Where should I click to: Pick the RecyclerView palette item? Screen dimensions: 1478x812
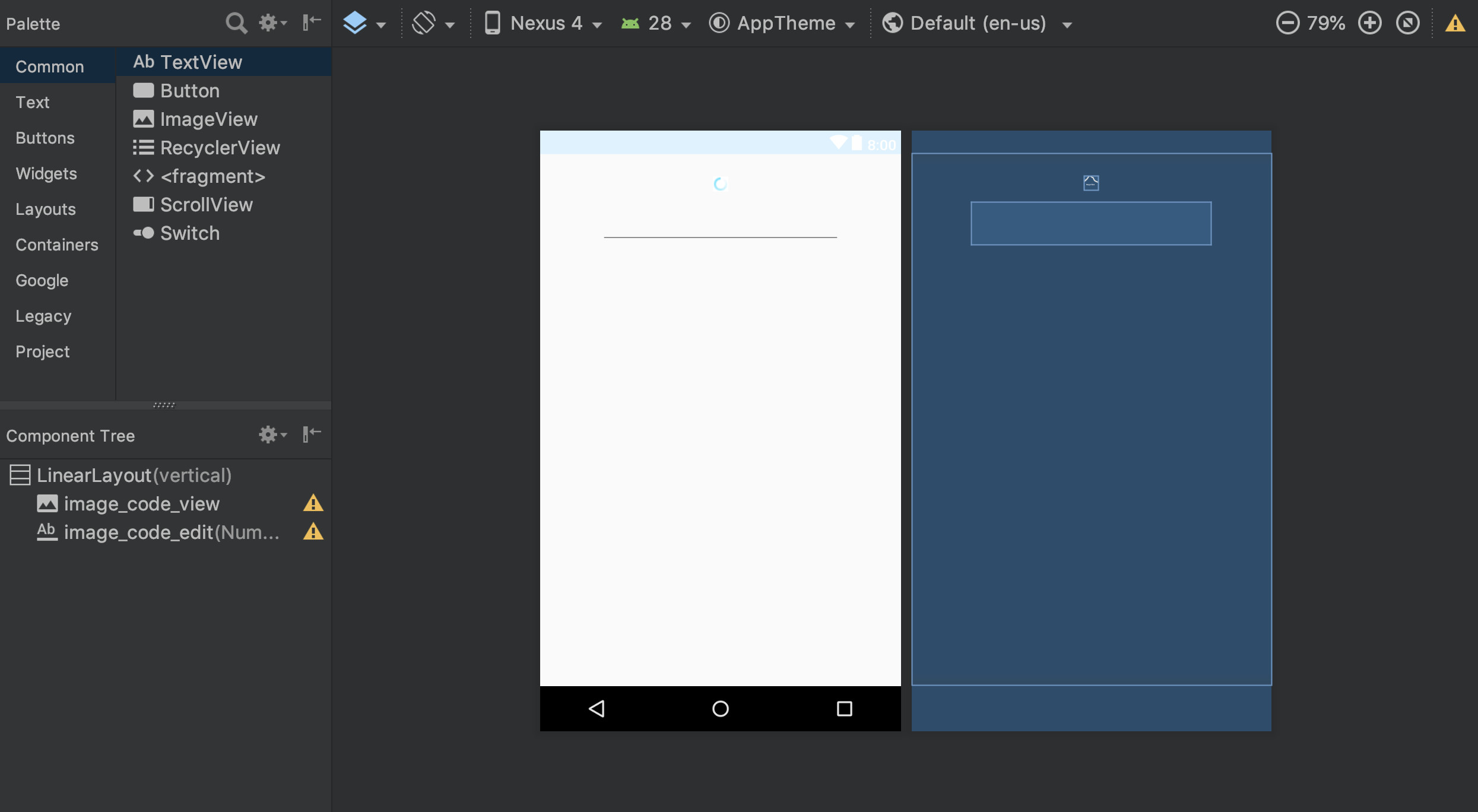pos(224,147)
